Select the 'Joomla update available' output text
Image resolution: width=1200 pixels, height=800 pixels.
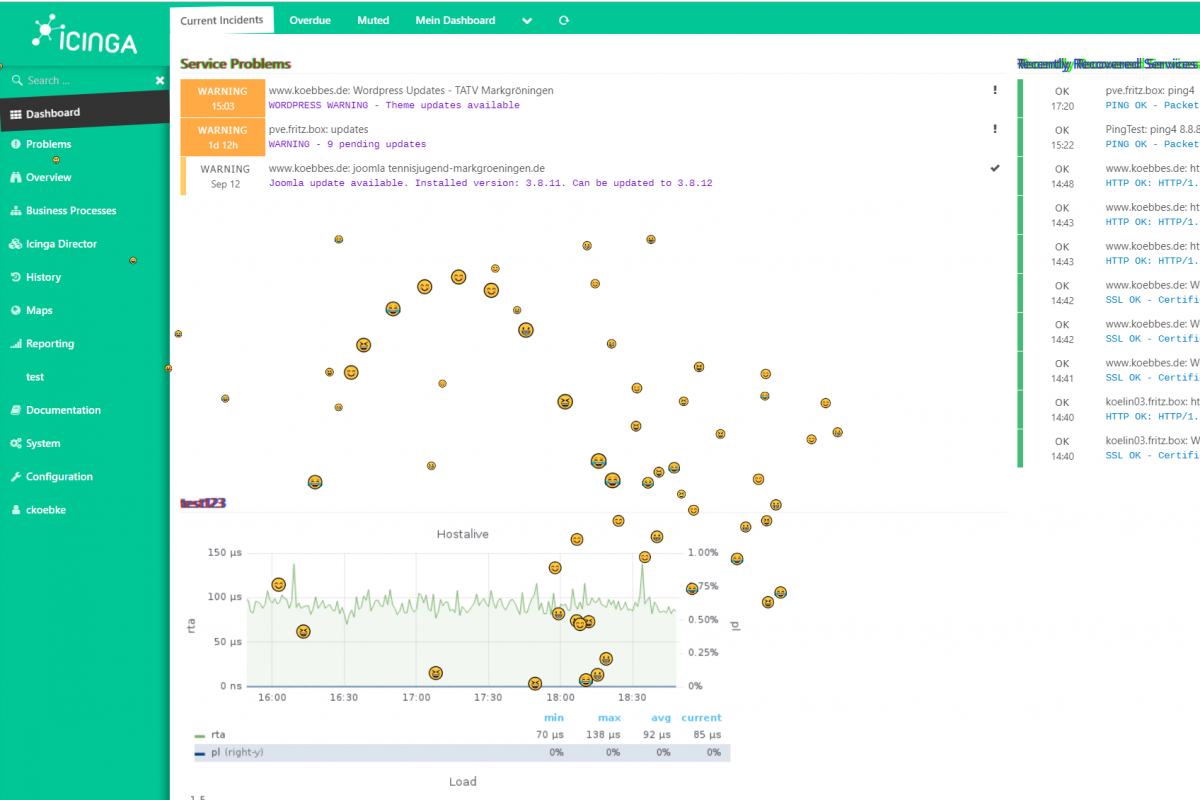coord(490,183)
